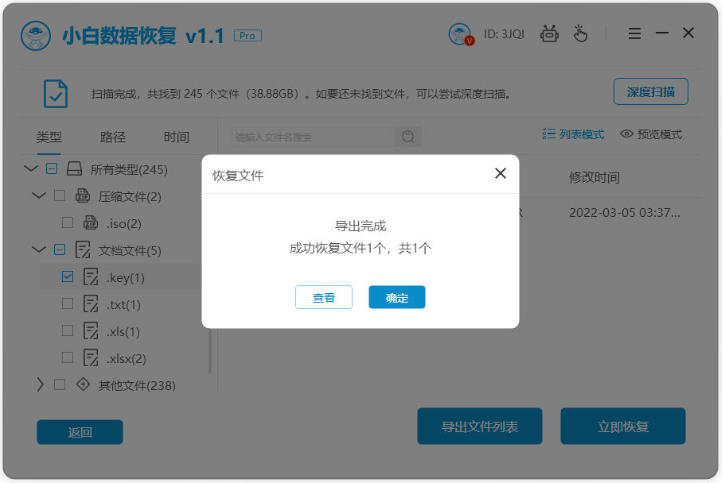723x483 pixels.
Task: Click the 小白数据恢复 app logo
Action: pos(37,35)
